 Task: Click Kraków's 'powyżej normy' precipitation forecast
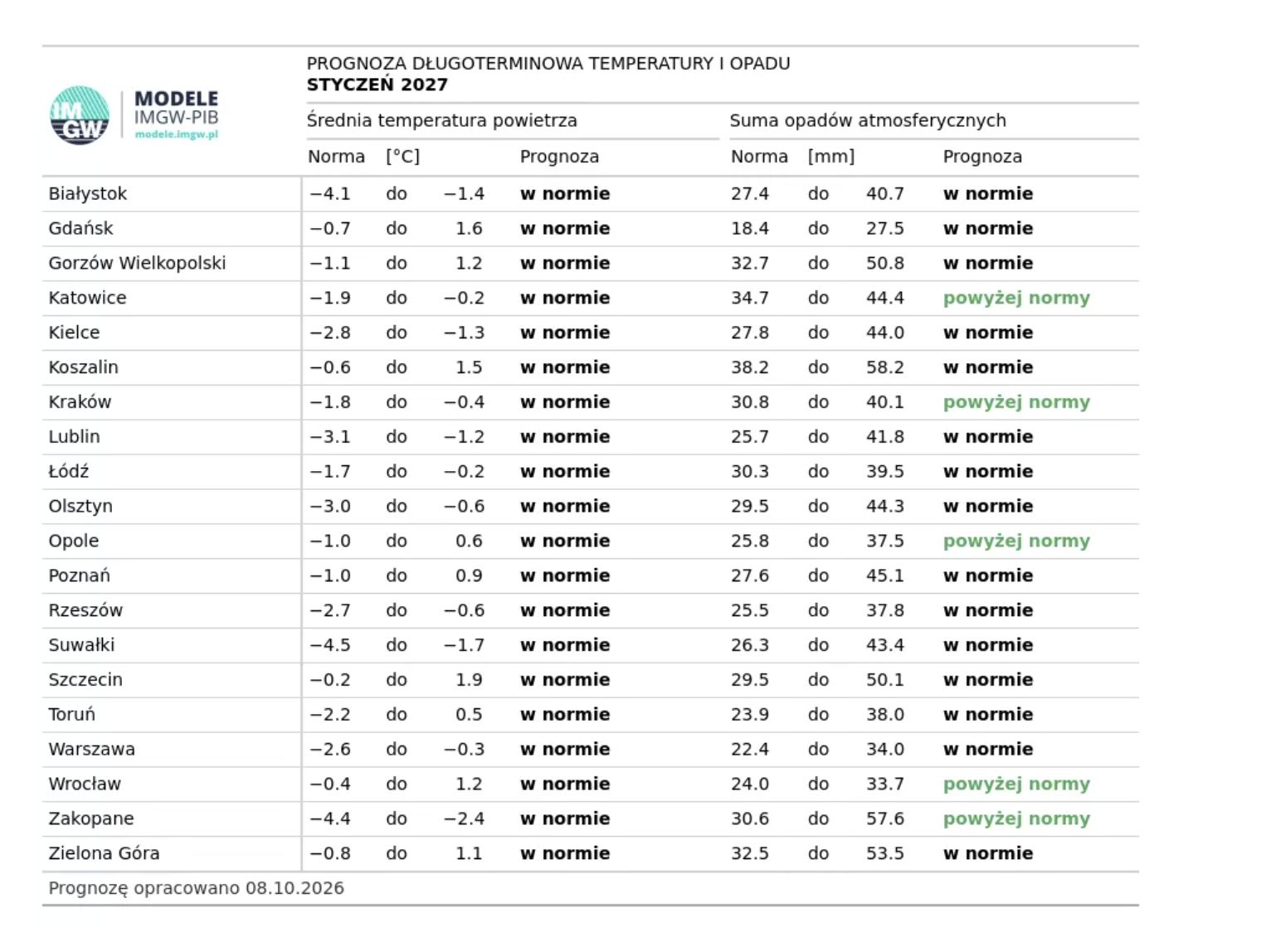1016,402
